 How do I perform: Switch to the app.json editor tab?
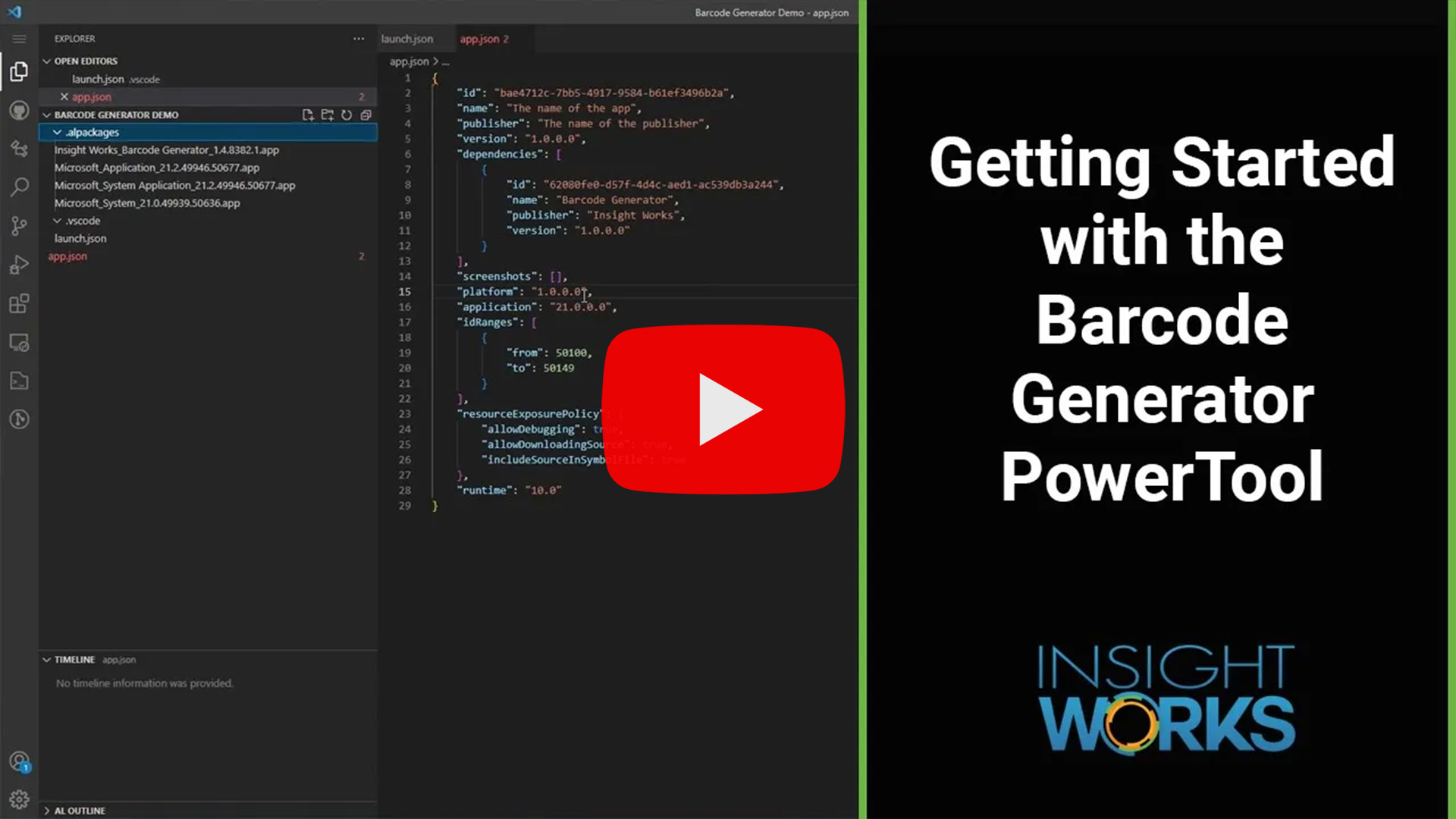479,39
